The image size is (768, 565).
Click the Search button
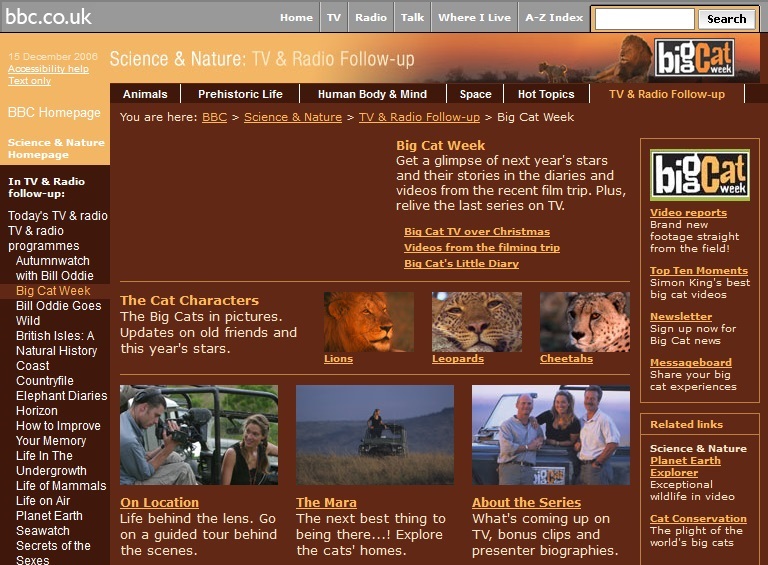pyautogui.click(x=726, y=19)
